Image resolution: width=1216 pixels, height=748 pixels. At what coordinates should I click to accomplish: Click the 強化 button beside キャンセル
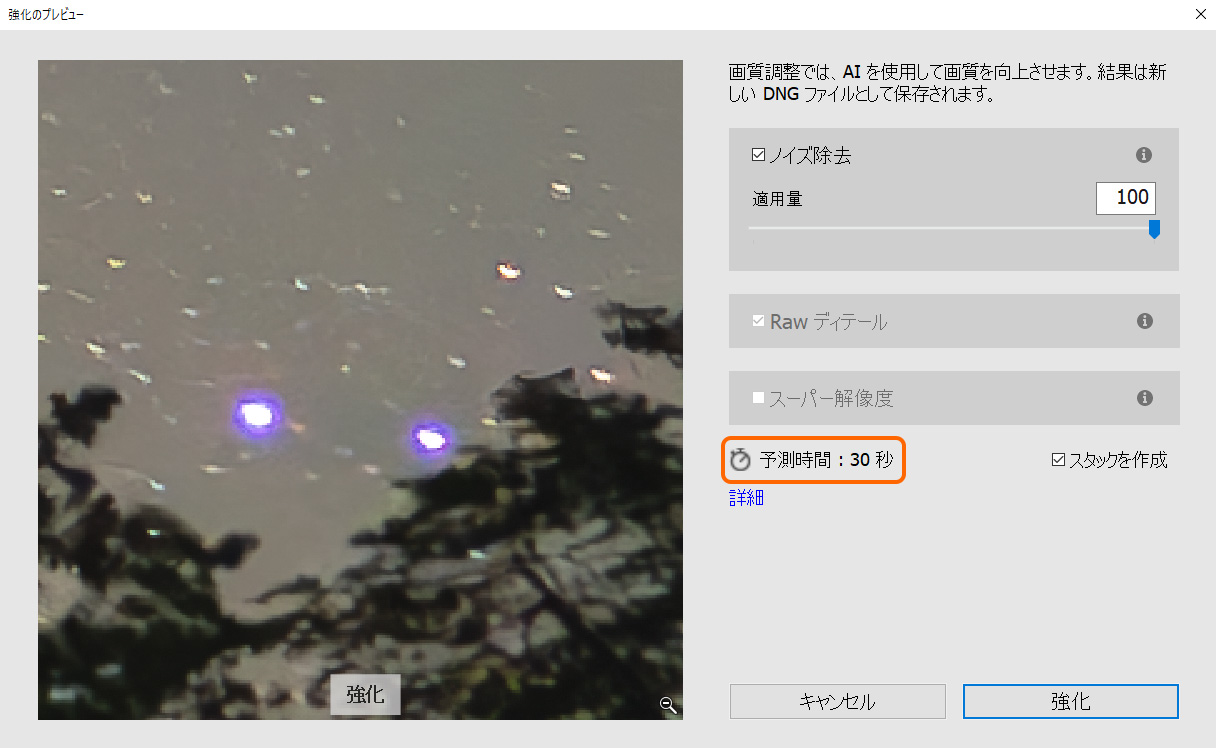click(1071, 701)
